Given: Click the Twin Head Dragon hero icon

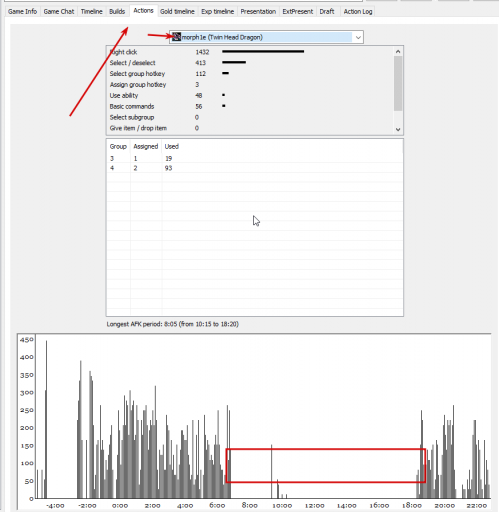Looking at the screenshot, I should [176, 37].
